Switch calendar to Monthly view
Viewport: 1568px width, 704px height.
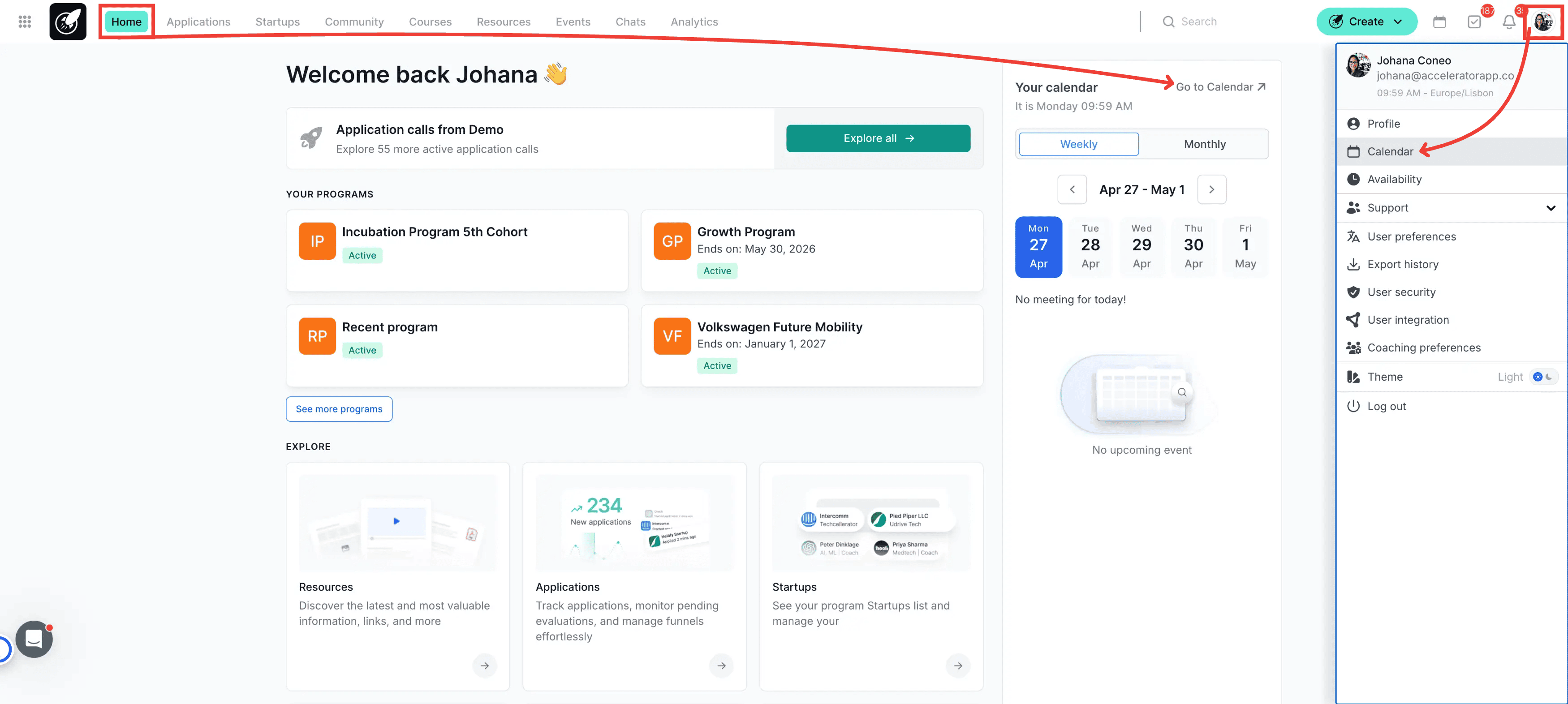pos(1204,144)
